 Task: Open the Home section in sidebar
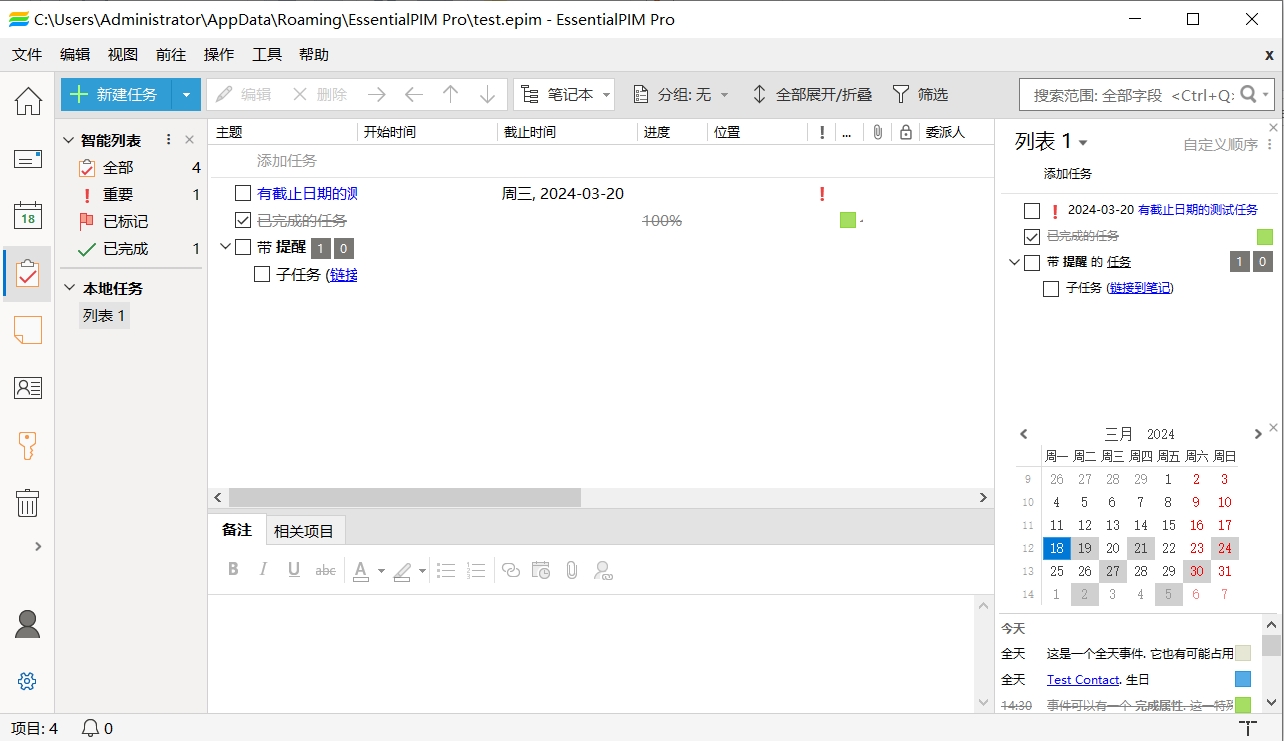pos(28,101)
